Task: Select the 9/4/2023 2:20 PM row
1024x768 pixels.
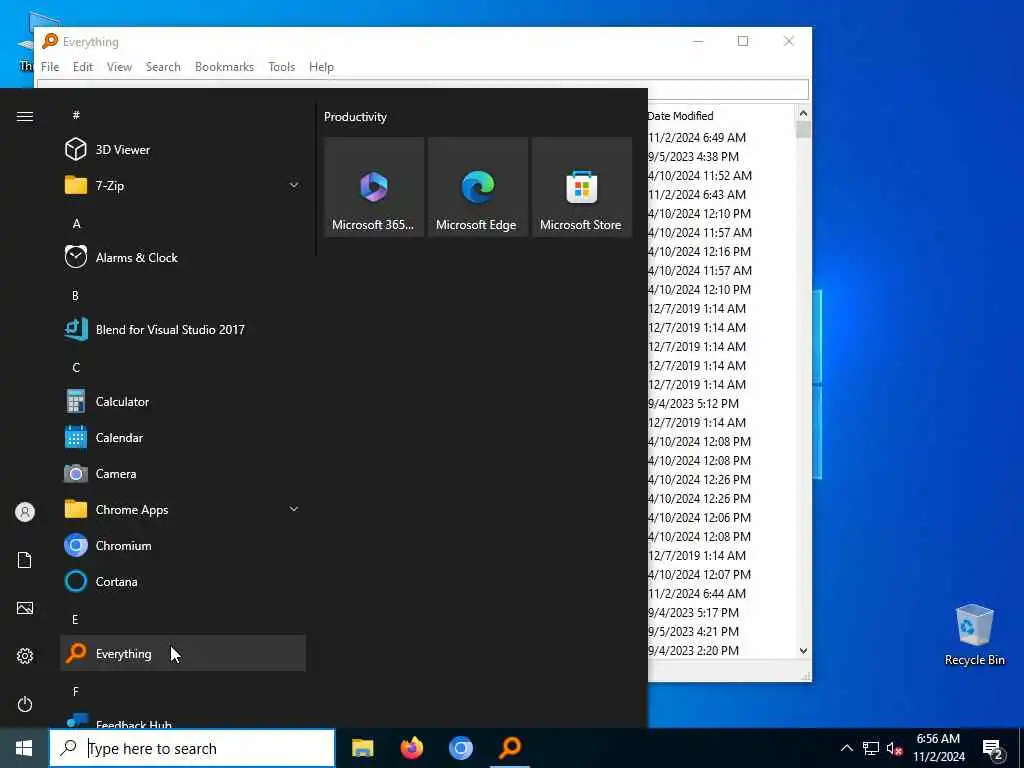Action: pos(694,650)
